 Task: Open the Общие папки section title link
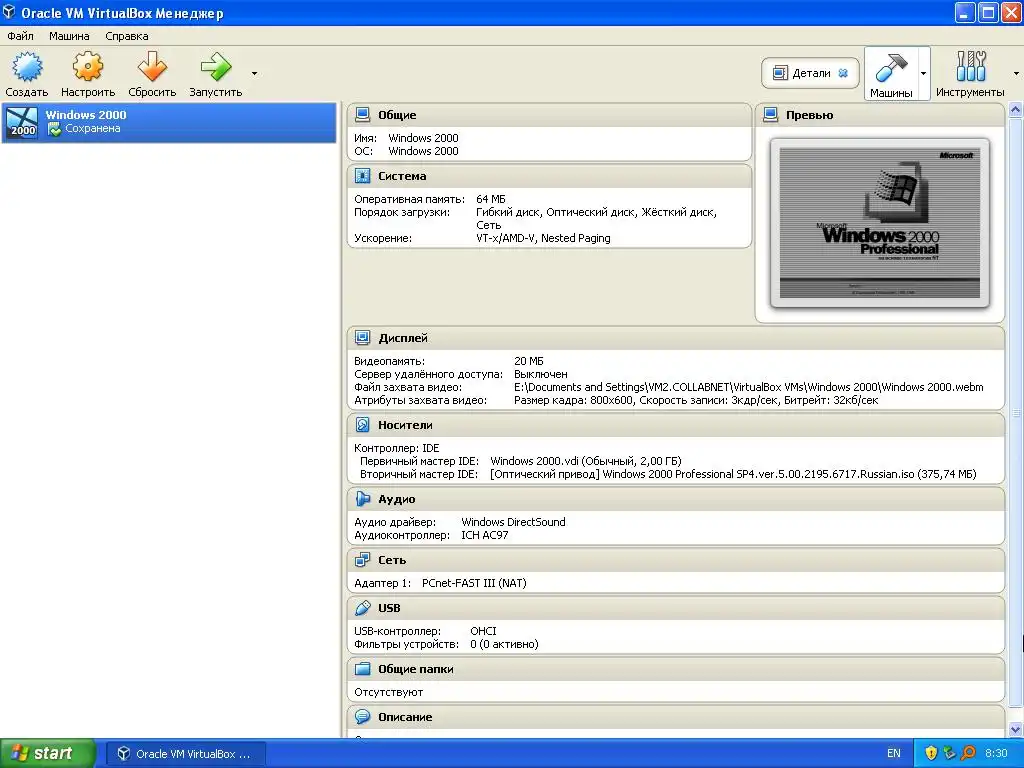click(416, 669)
